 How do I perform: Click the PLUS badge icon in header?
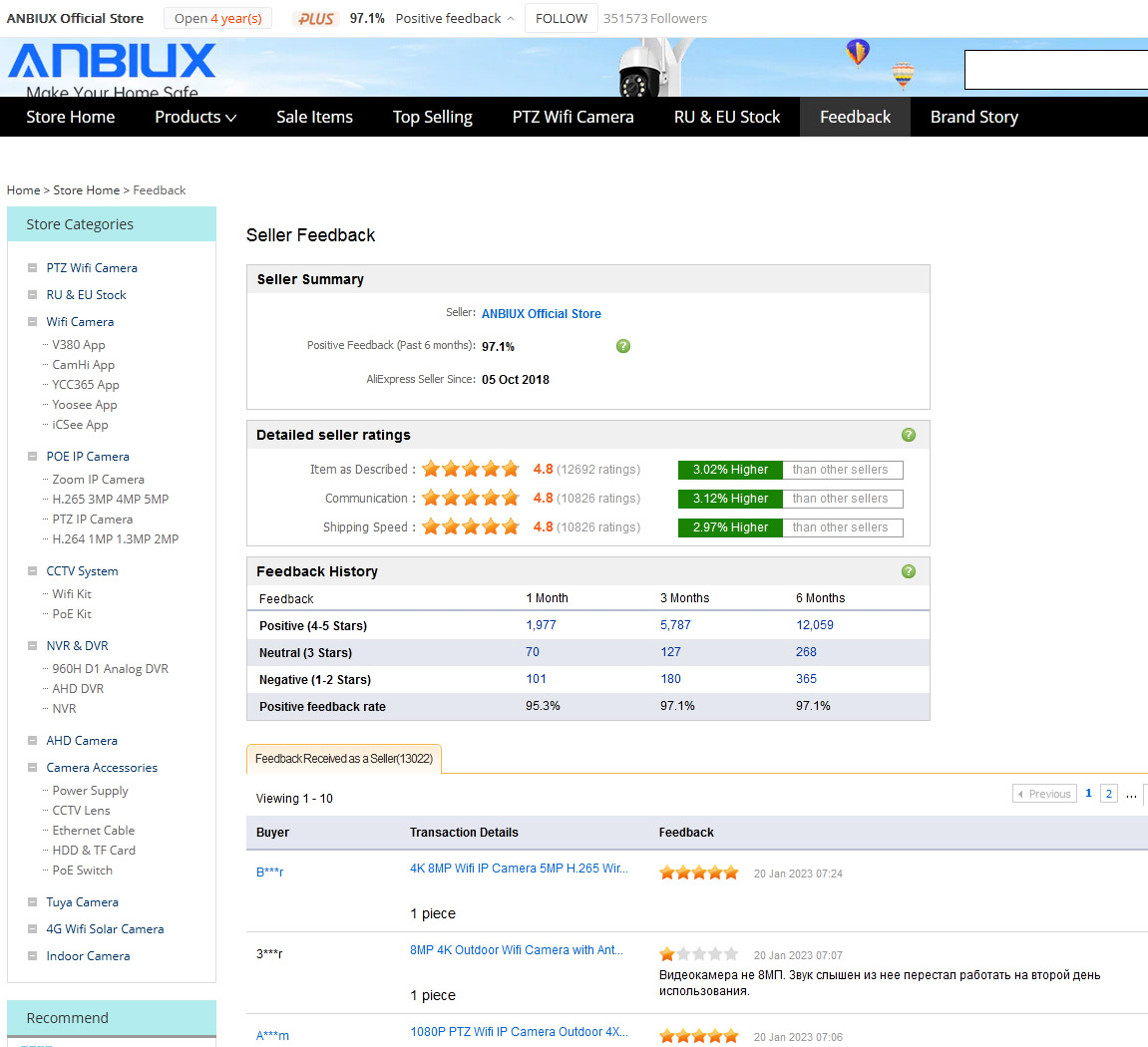pos(316,19)
